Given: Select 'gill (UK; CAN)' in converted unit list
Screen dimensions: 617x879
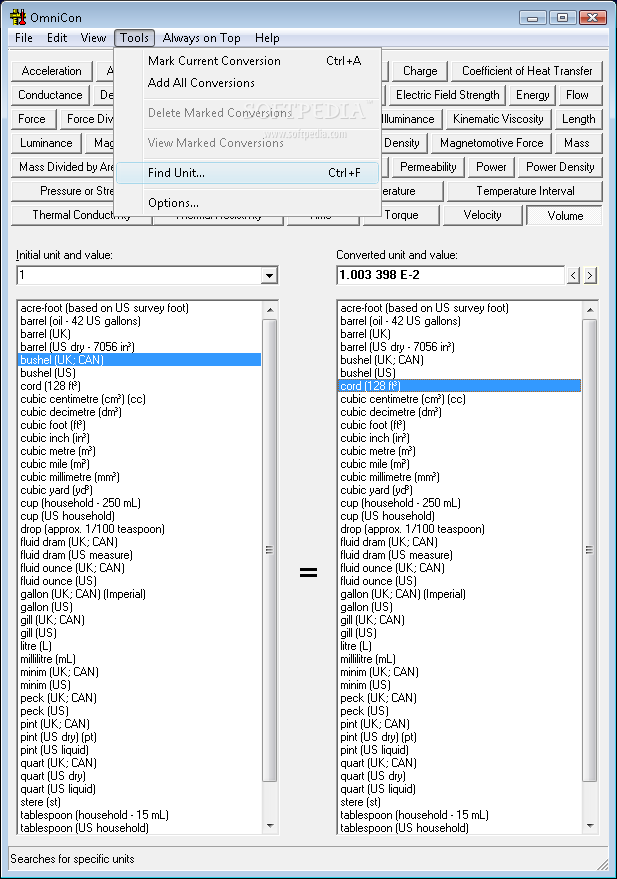Looking at the screenshot, I should point(460,620).
